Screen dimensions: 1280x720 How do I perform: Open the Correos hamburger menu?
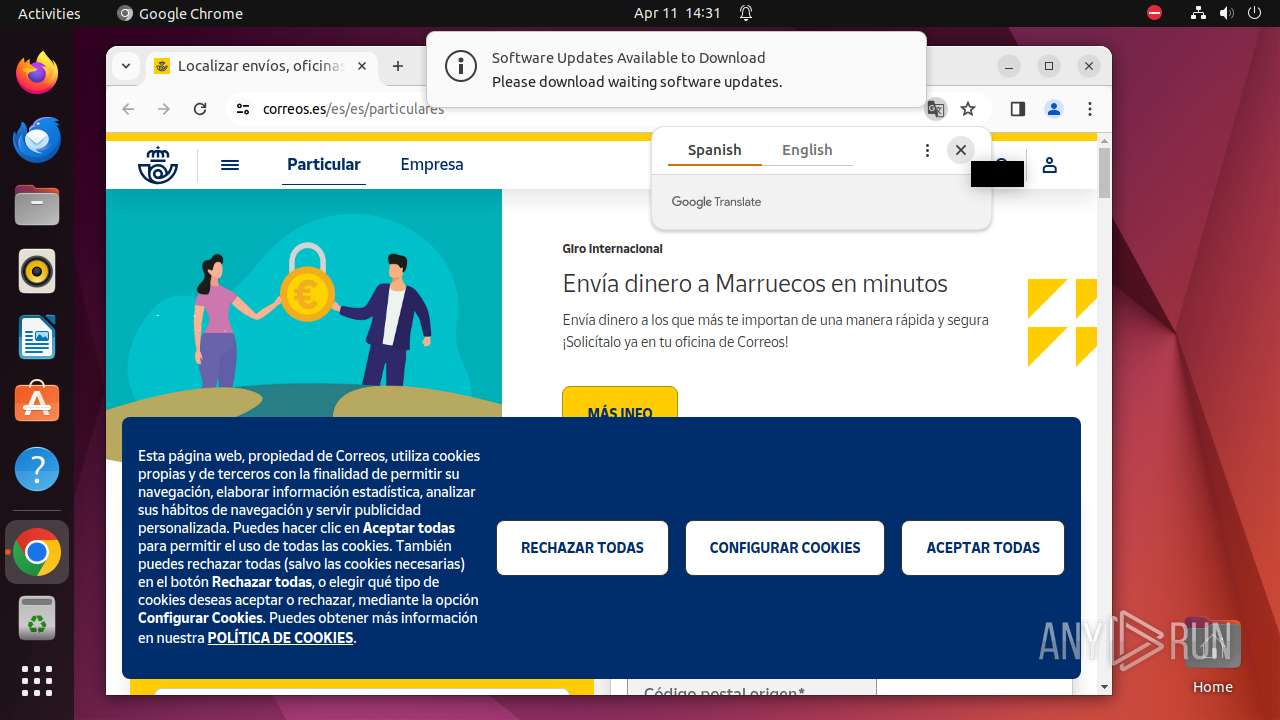[230, 165]
